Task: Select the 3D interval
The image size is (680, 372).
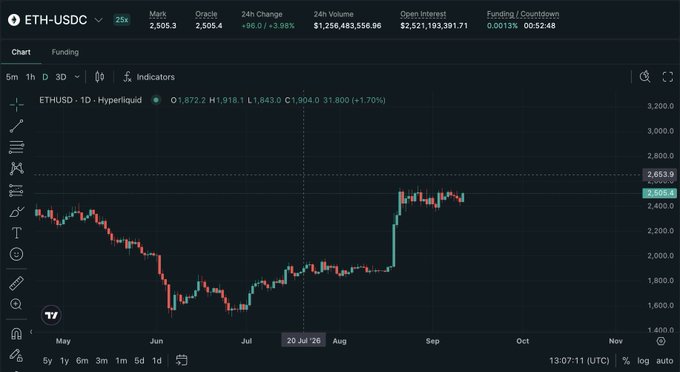Action: click(61, 77)
